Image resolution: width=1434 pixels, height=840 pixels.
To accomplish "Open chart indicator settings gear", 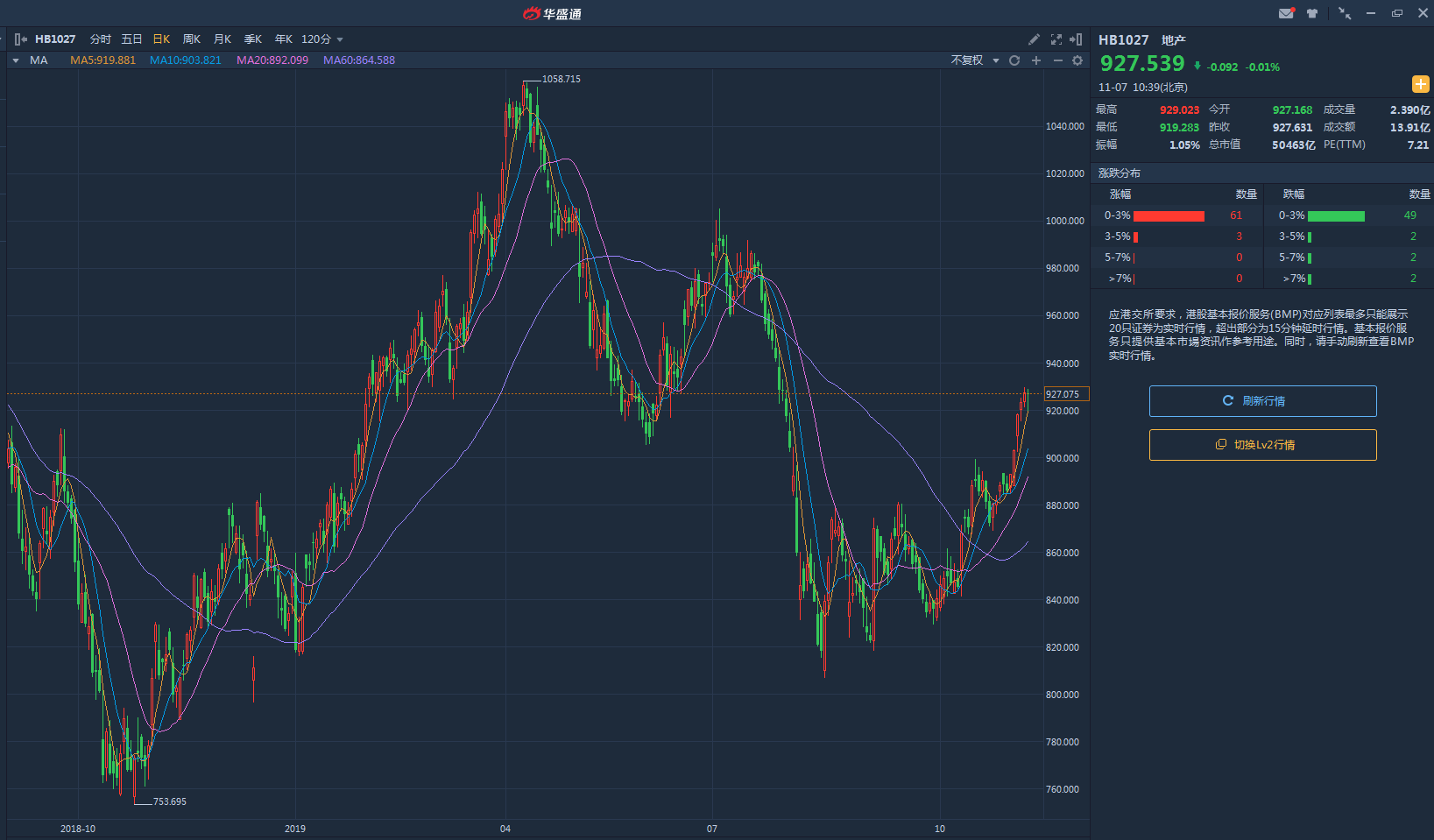I will 1077,60.
